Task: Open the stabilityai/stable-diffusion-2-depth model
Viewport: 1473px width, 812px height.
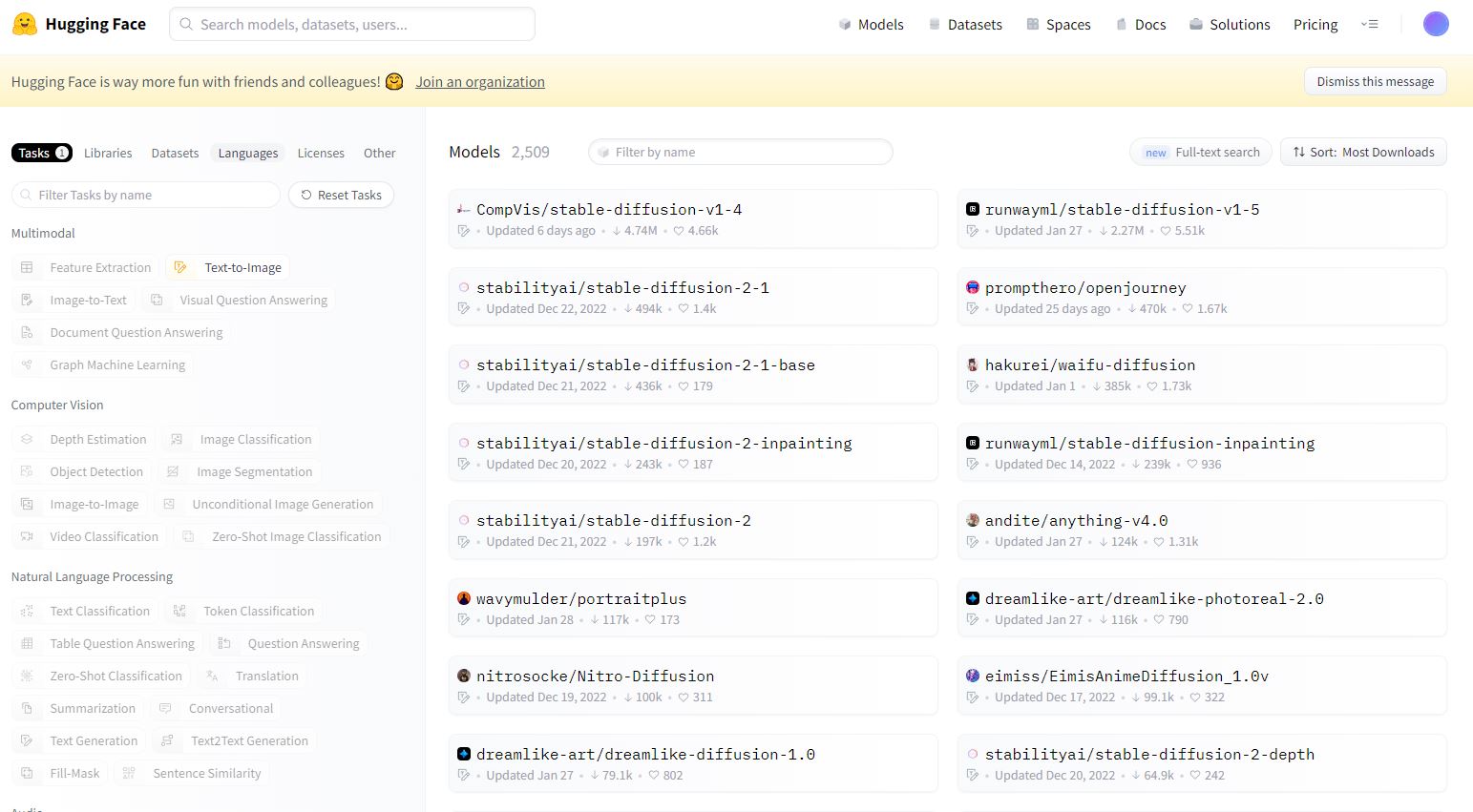Action: (1202, 763)
